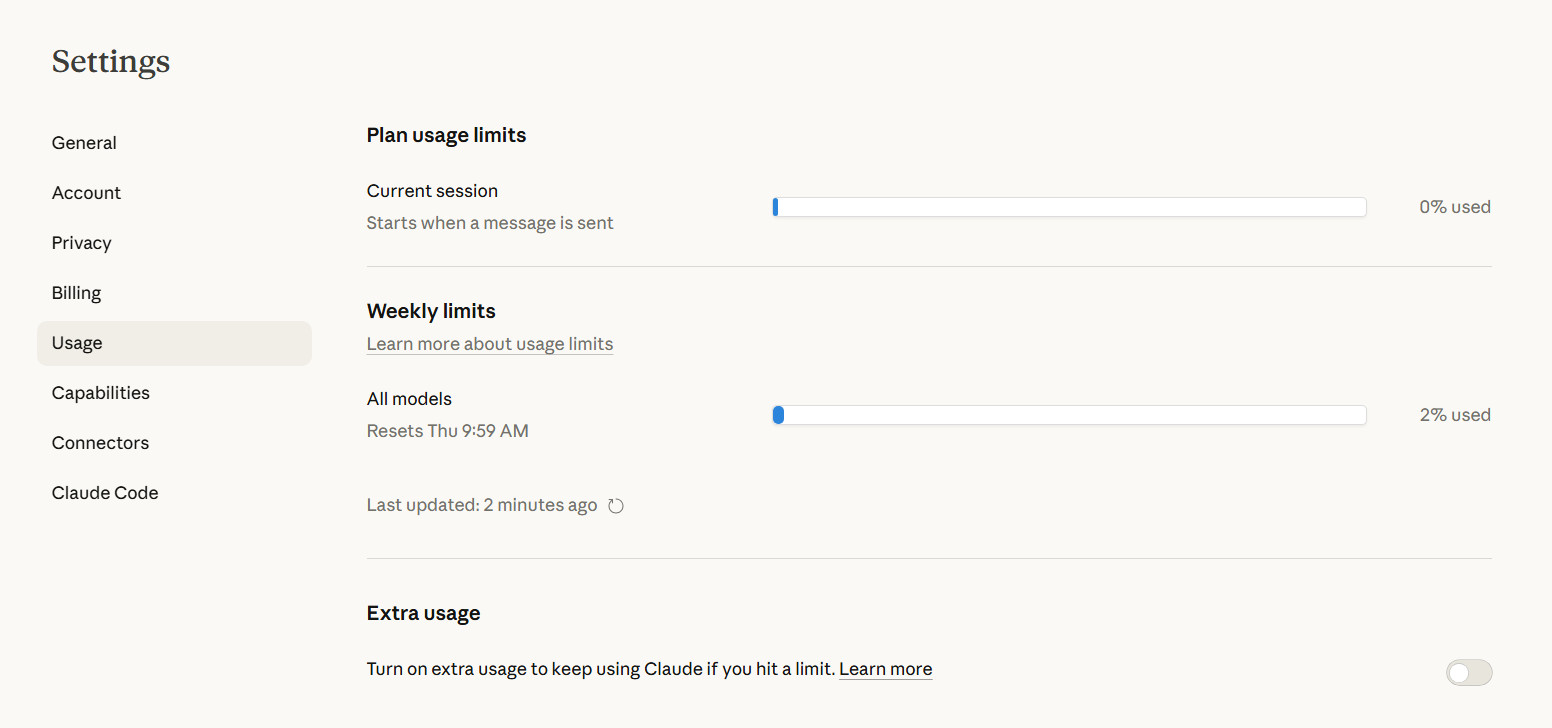The height and width of the screenshot is (728, 1552).
Task: Select the Usage tab in the sidebar
Action: point(77,343)
